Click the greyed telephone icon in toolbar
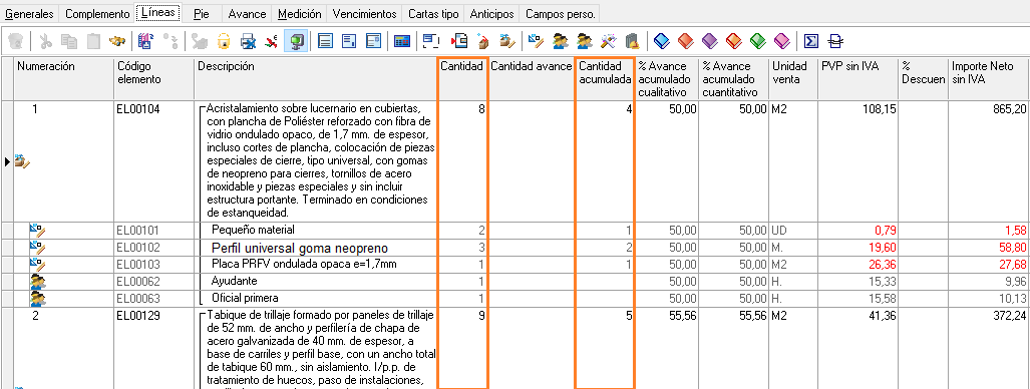Image resolution: width=1030 pixels, height=389 pixels. click(x=200, y=42)
